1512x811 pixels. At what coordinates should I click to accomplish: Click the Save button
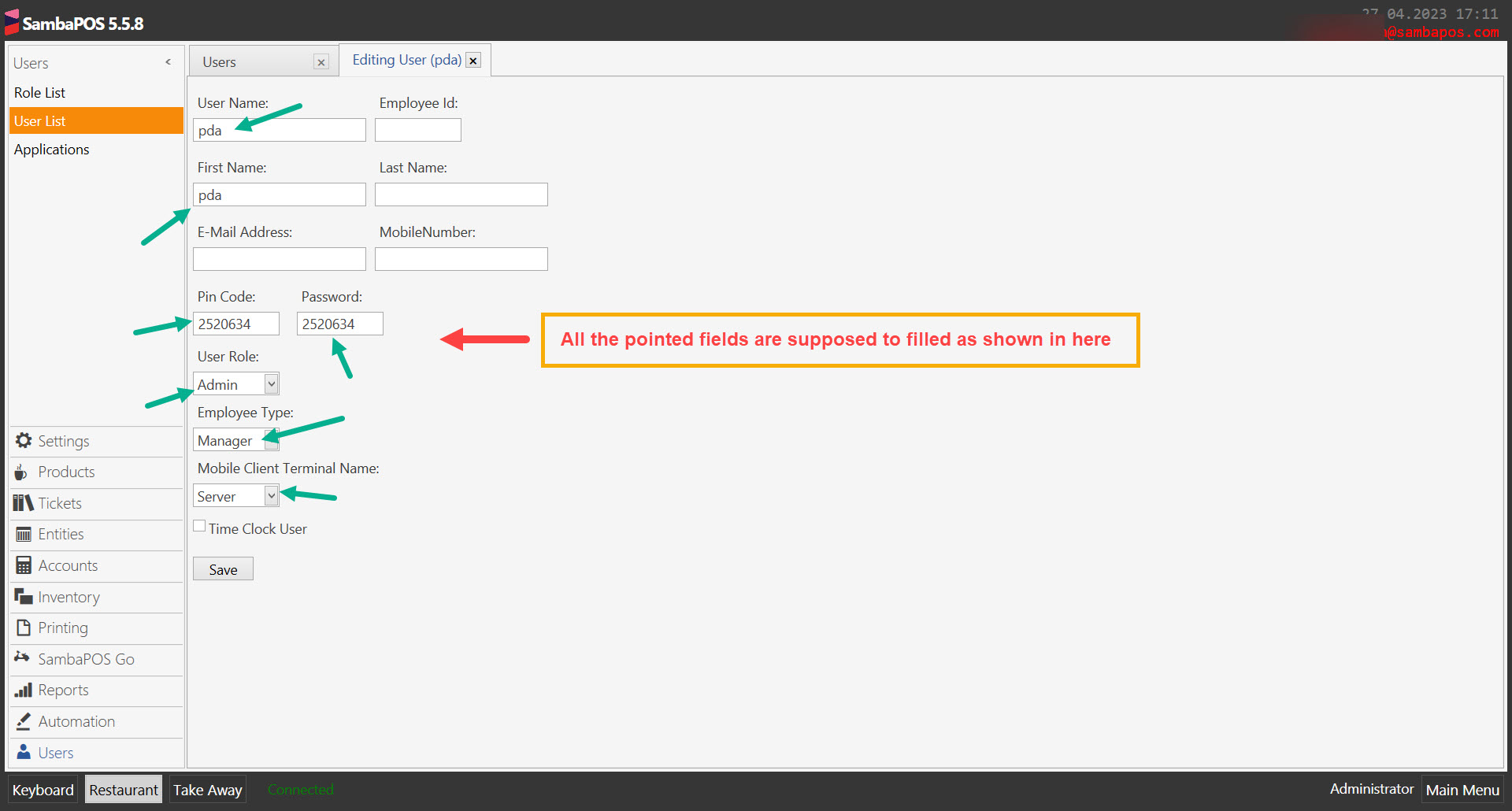coord(223,568)
